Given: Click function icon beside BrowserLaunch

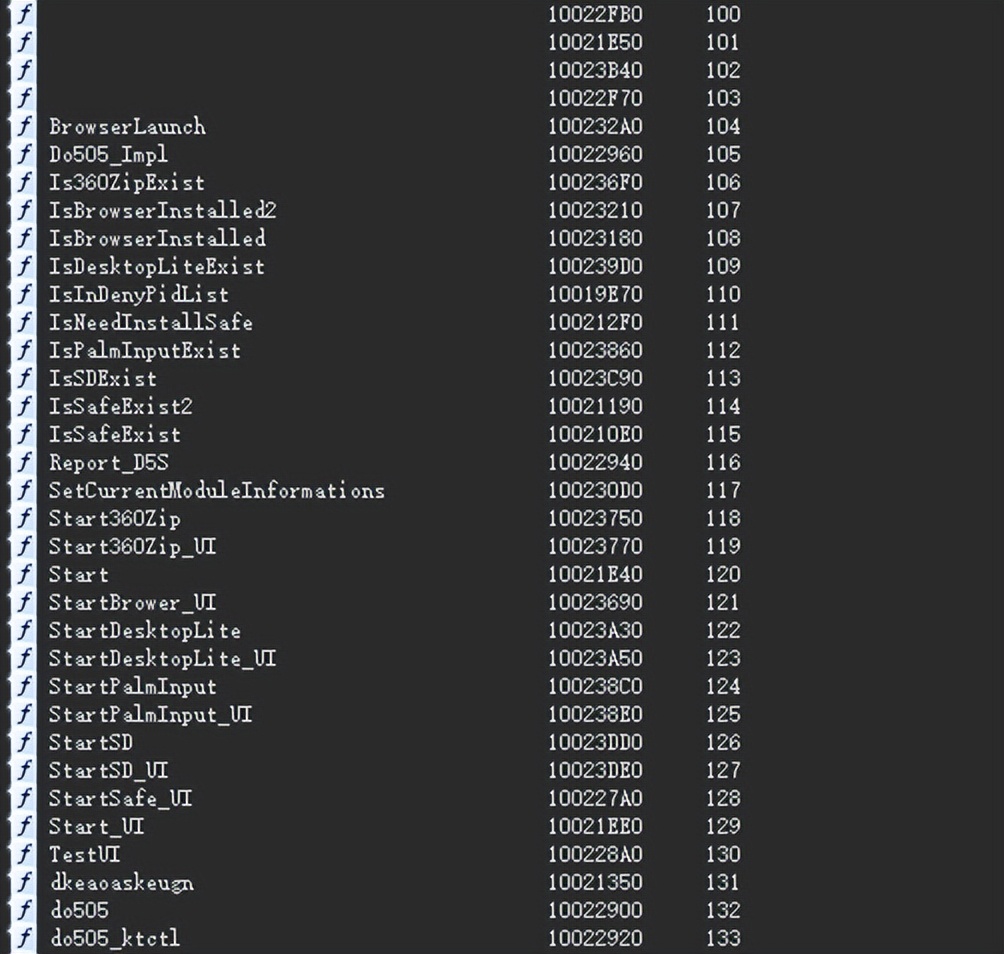Looking at the screenshot, I should point(24,126).
